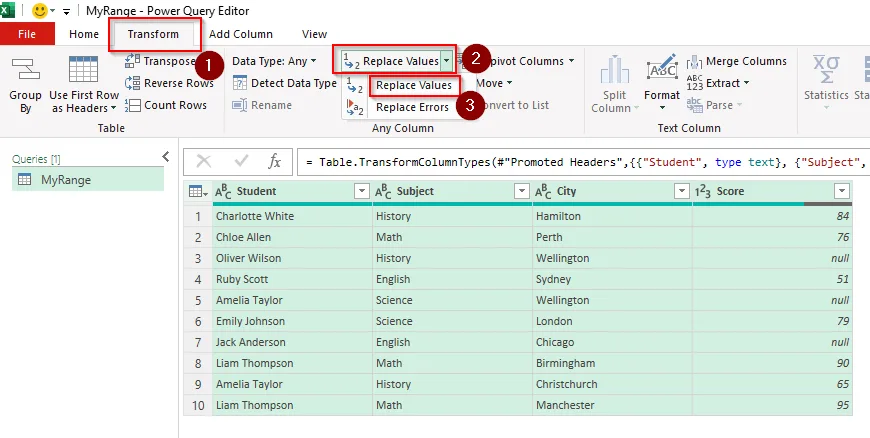The height and width of the screenshot is (438, 870).
Task: Click the cell Oliver Wilson
Action: [x=292, y=258]
